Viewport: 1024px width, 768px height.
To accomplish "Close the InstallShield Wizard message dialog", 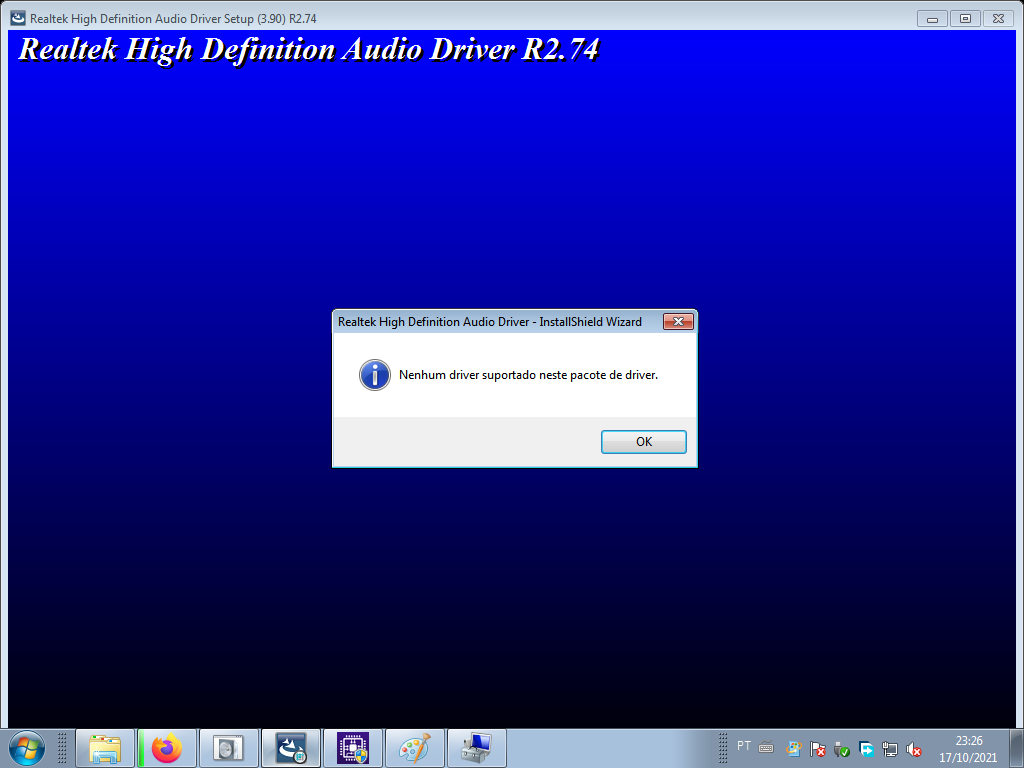I will coord(678,321).
